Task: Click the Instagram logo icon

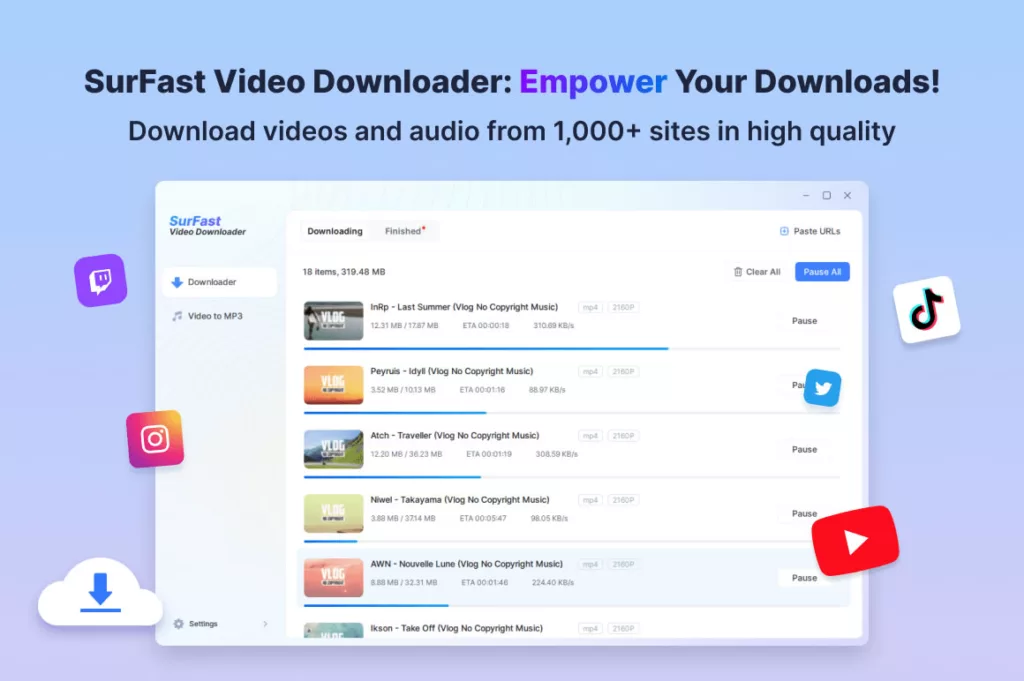Action: (x=155, y=439)
